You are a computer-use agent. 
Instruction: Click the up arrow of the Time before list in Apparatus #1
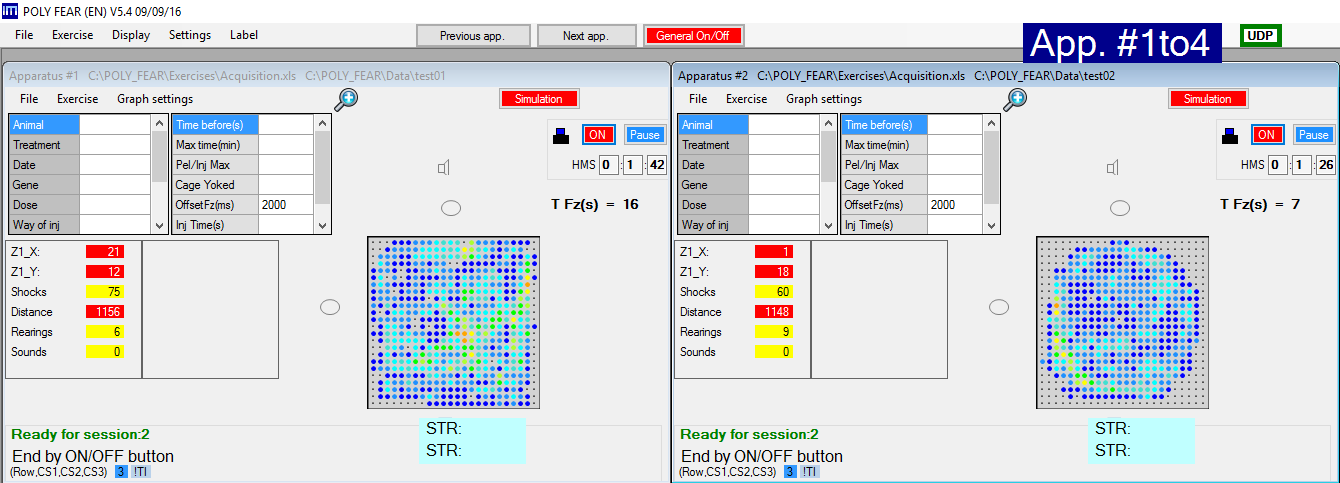(x=322, y=123)
